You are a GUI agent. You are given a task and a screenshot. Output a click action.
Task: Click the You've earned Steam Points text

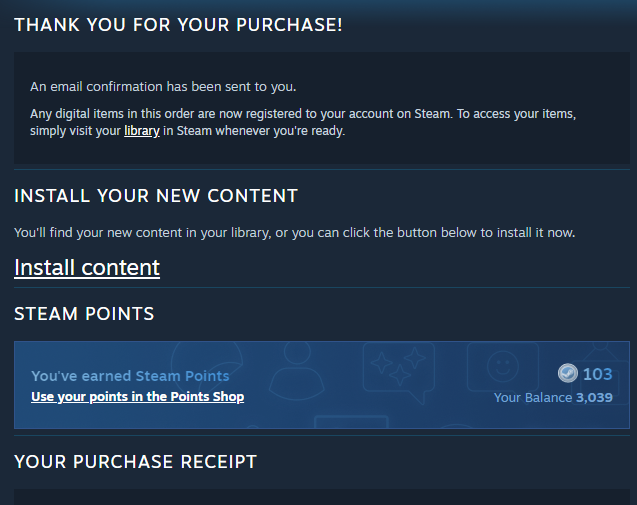(130, 376)
